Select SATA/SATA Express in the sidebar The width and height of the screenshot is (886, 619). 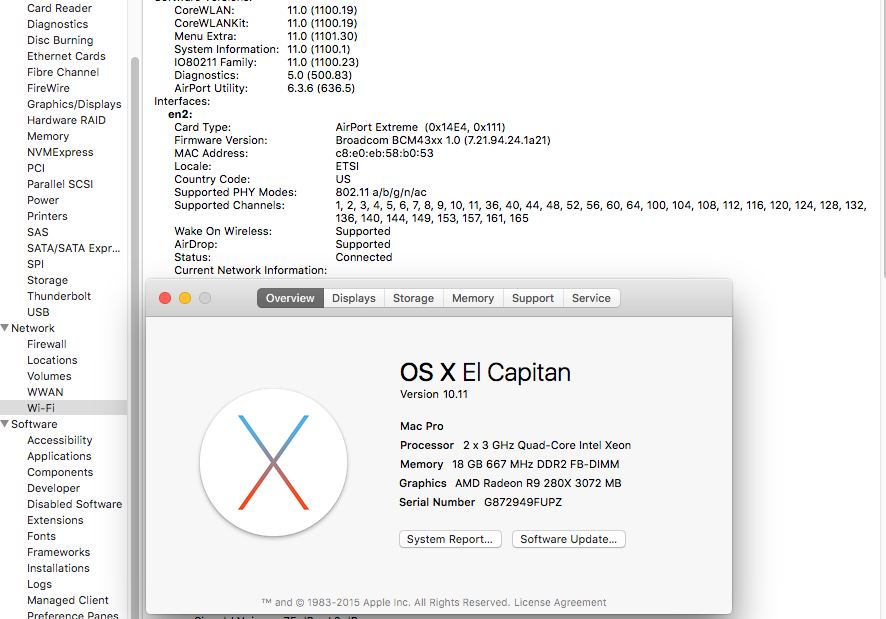pos(73,248)
